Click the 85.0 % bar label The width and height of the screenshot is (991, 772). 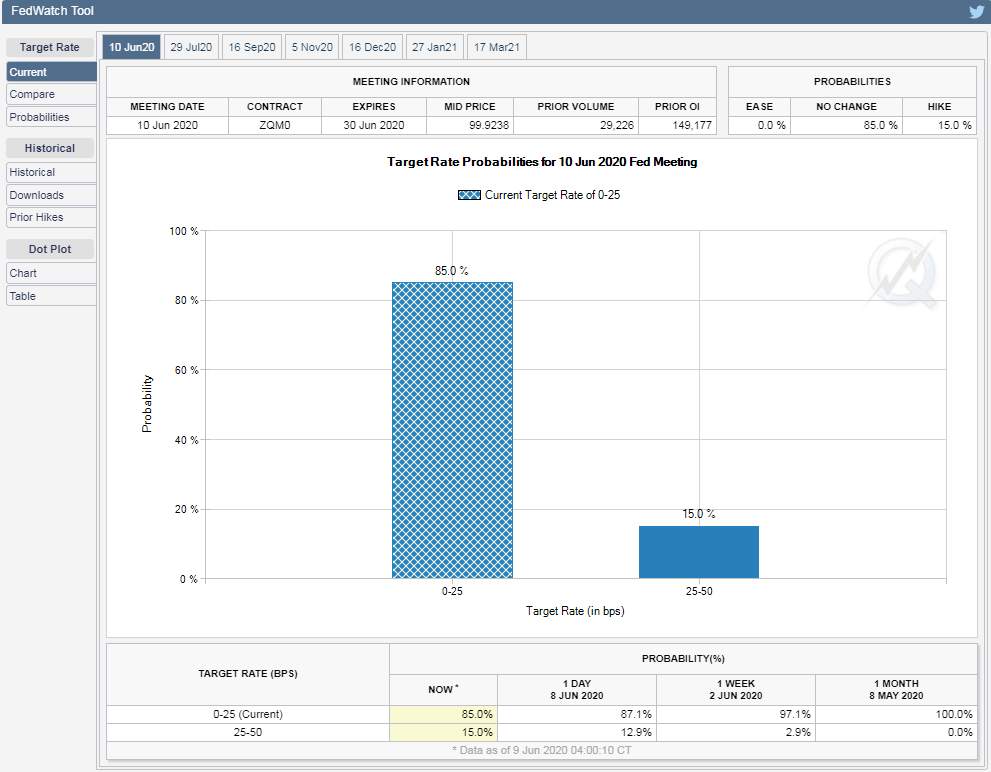click(x=451, y=271)
